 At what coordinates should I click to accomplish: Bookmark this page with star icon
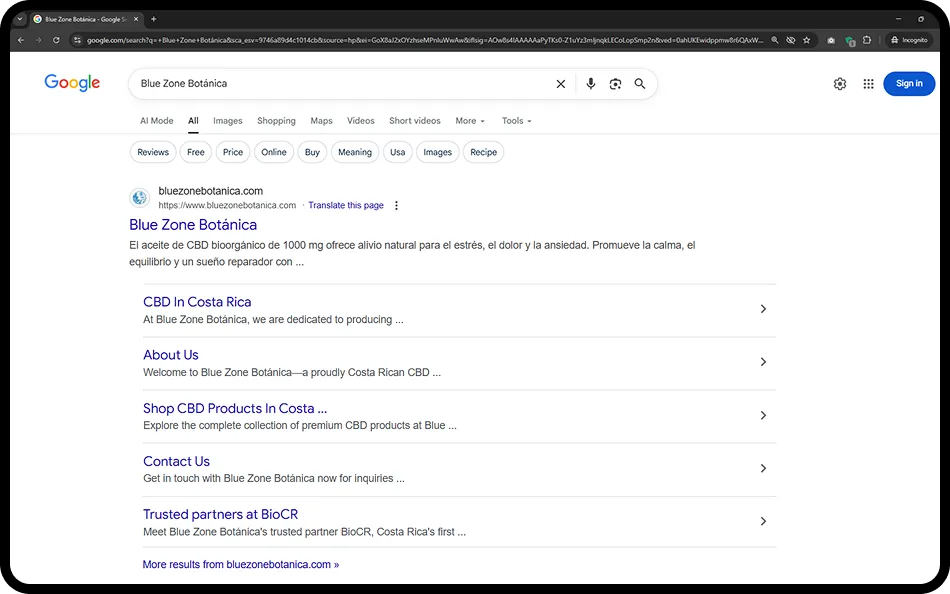click(806, 40)
